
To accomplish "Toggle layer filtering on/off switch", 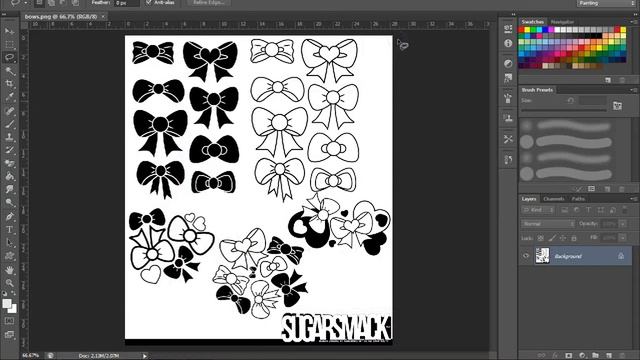I will click(624, 210).
